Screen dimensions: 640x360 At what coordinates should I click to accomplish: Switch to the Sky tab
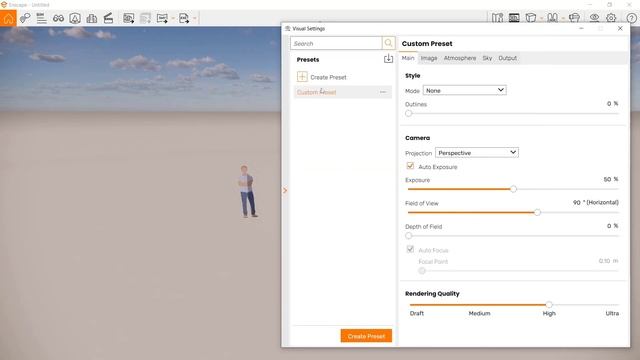[x=487, y=58]
